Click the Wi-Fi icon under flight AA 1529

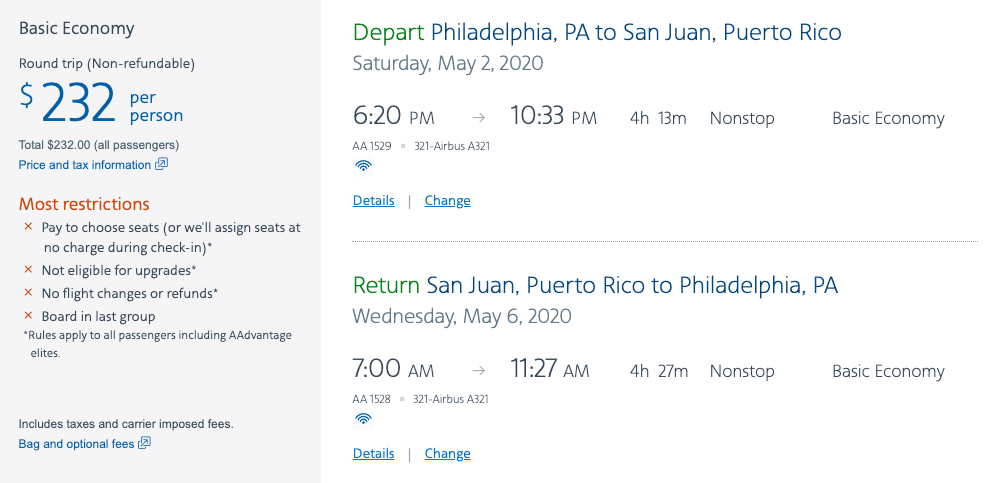click(x=363, y=166)
